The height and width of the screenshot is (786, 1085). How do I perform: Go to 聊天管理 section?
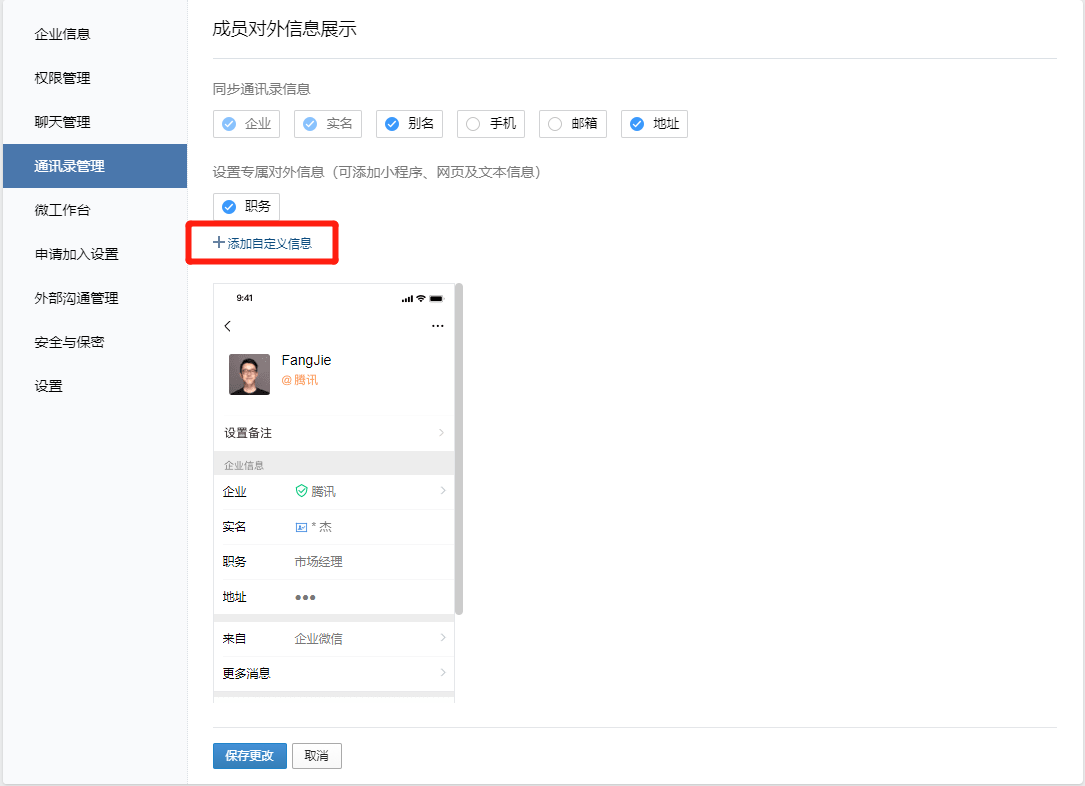(62, 122)
